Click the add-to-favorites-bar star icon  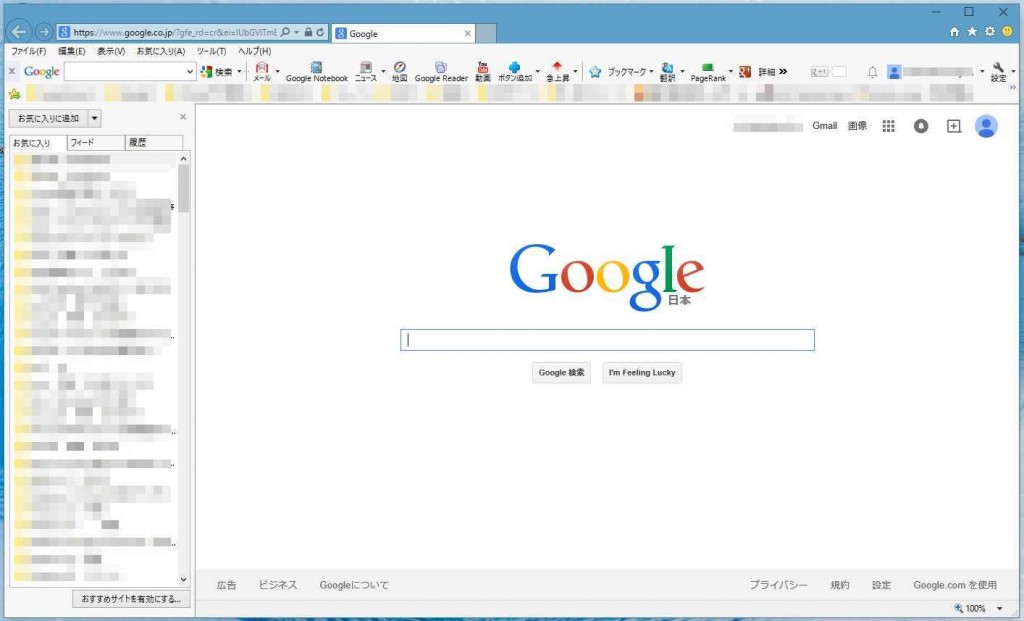click(x=14, y=94)
